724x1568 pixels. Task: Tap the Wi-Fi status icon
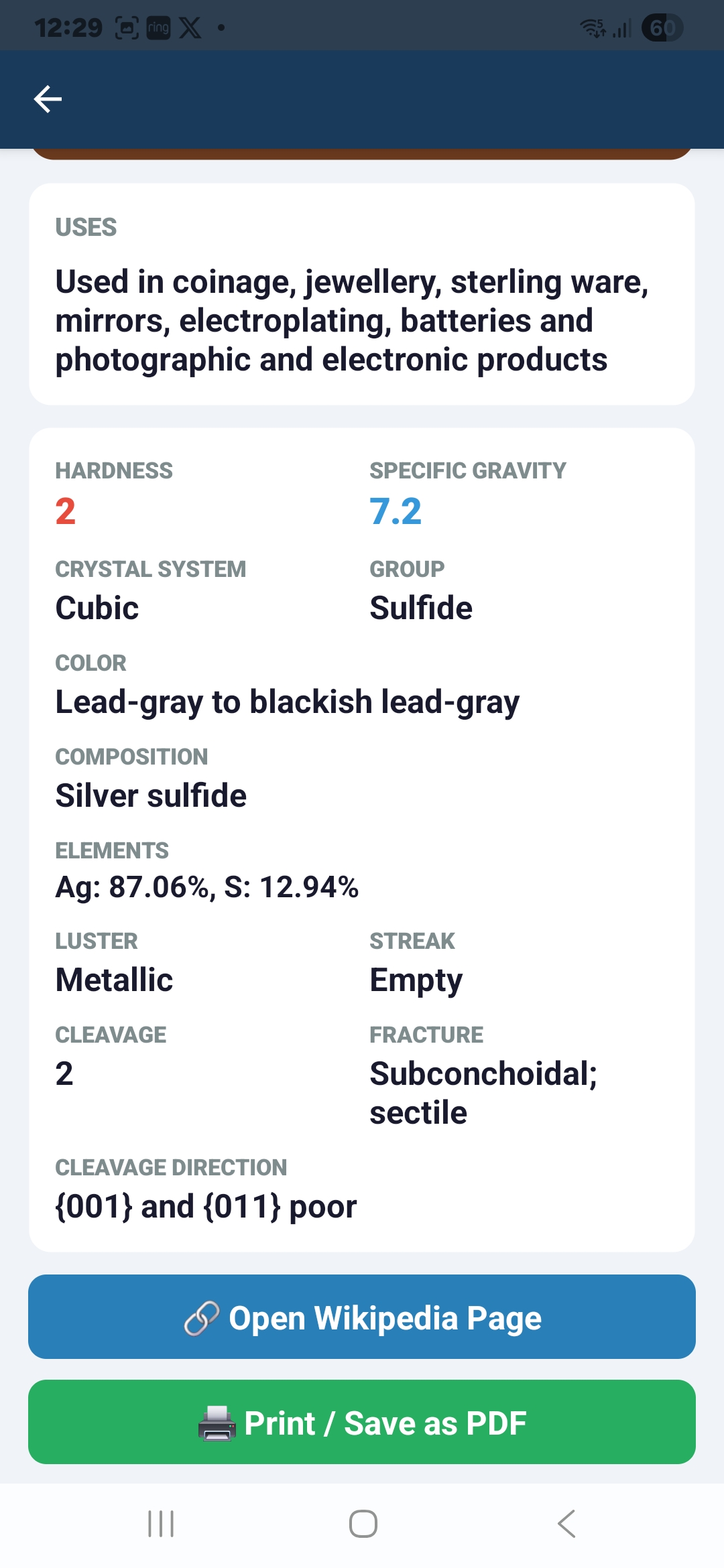[593, 27]
